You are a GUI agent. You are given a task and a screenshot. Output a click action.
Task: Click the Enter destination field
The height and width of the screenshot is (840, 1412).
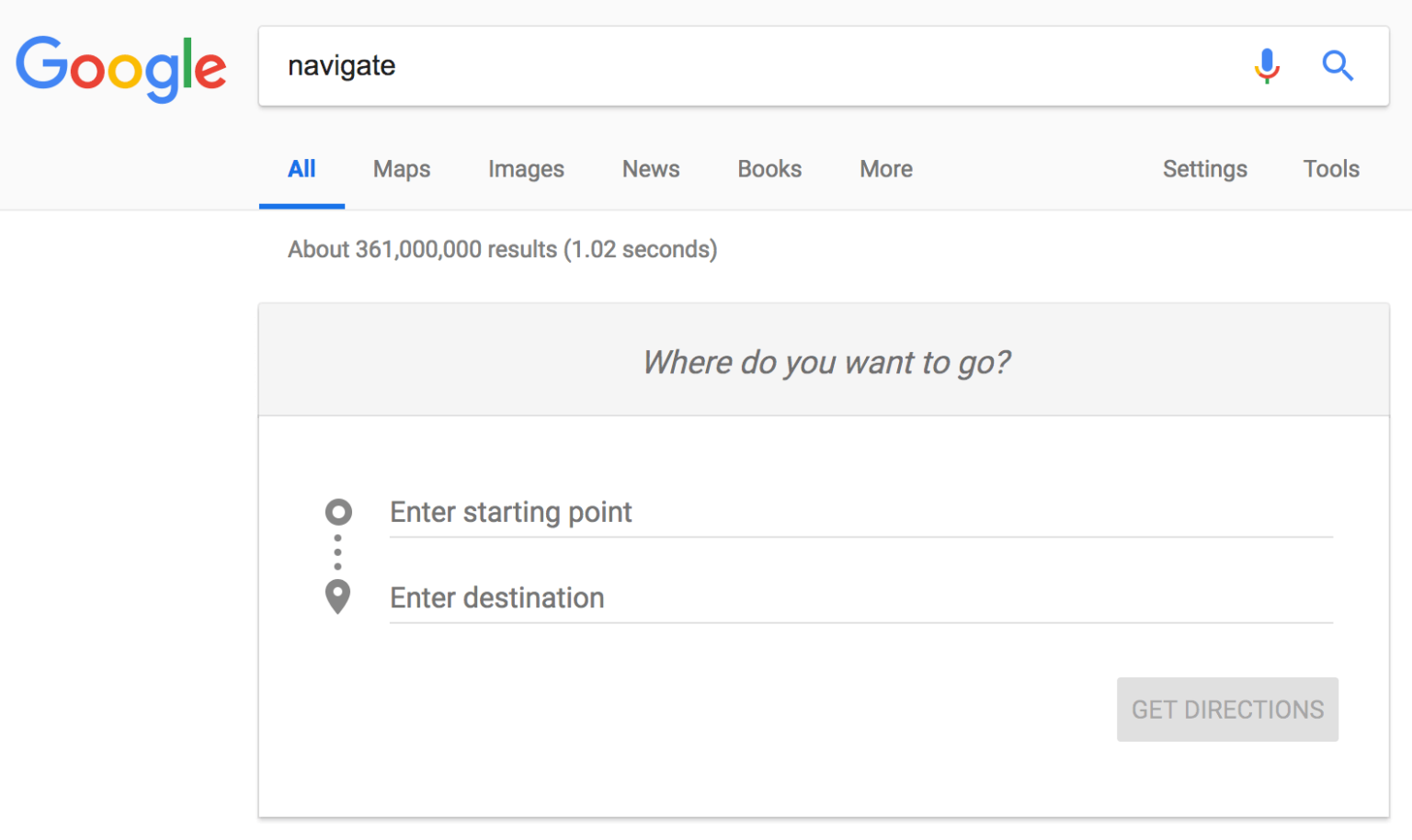[643, 597]
